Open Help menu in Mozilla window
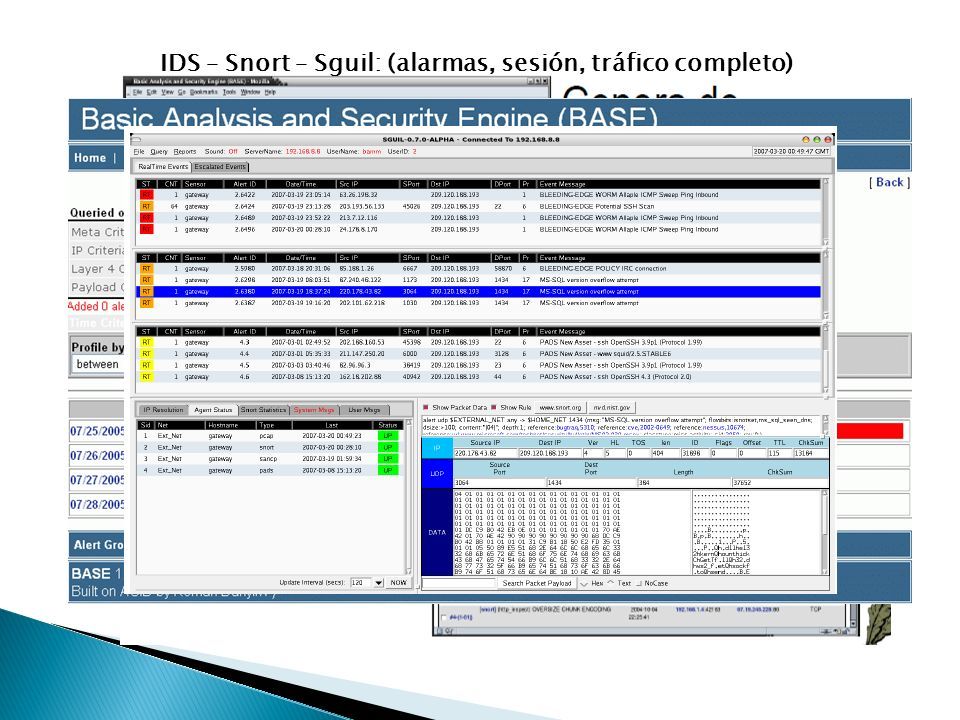 270,92
